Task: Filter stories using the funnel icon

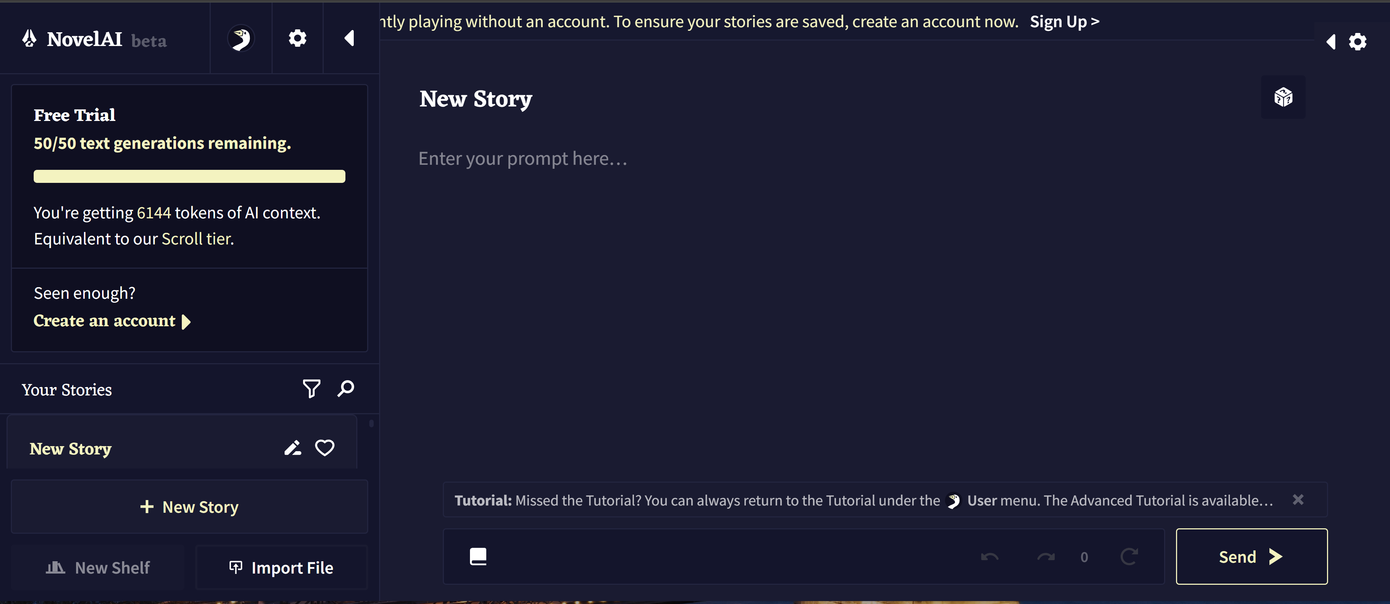Action: tap(311, 389)
